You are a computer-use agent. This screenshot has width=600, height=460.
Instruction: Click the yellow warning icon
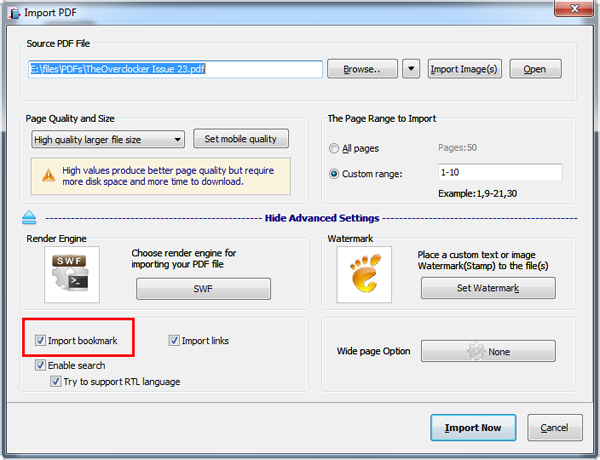click(48, 175)
